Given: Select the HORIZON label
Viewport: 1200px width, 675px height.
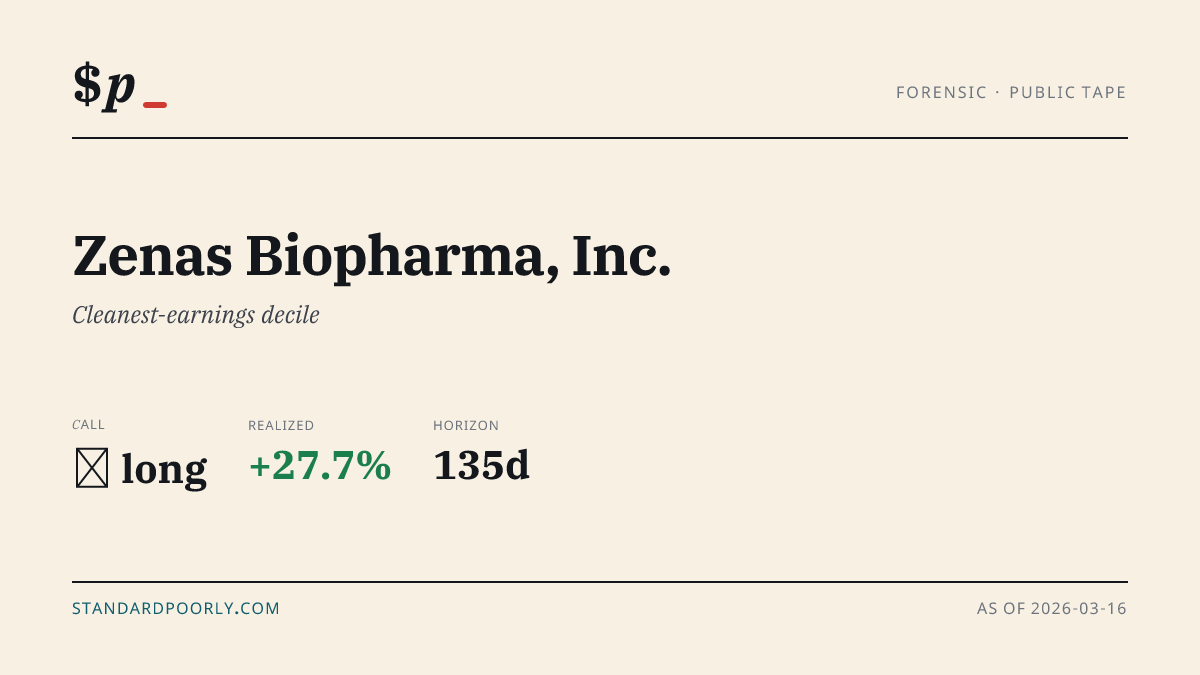Looking at the screenshot, I should [x=466, y=425].
